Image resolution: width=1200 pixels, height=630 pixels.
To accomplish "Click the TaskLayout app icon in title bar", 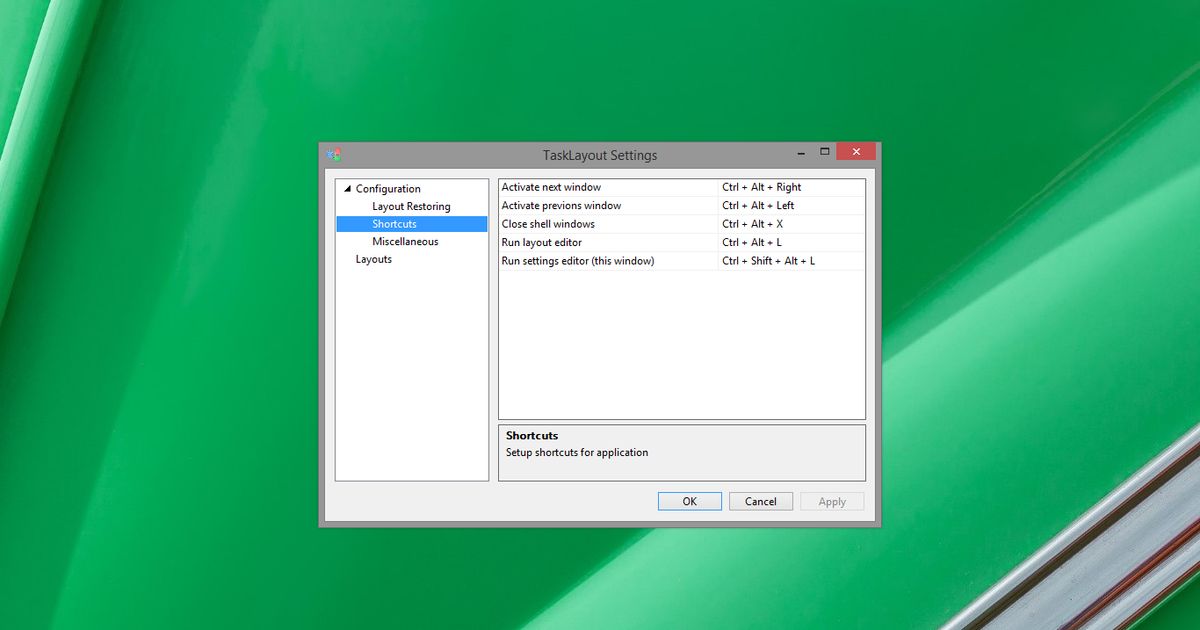I will coord(334,155).
